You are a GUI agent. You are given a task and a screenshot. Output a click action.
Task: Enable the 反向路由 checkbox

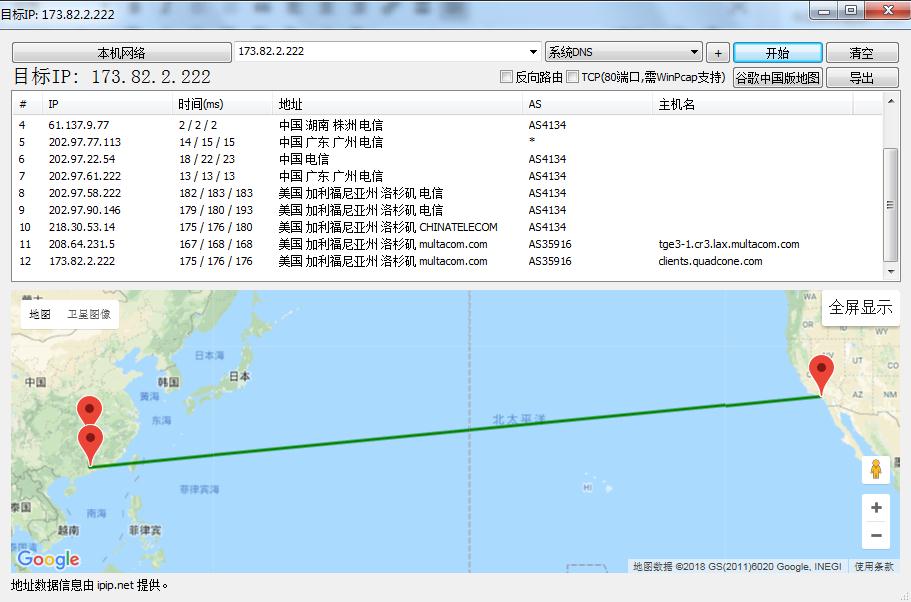507,77
